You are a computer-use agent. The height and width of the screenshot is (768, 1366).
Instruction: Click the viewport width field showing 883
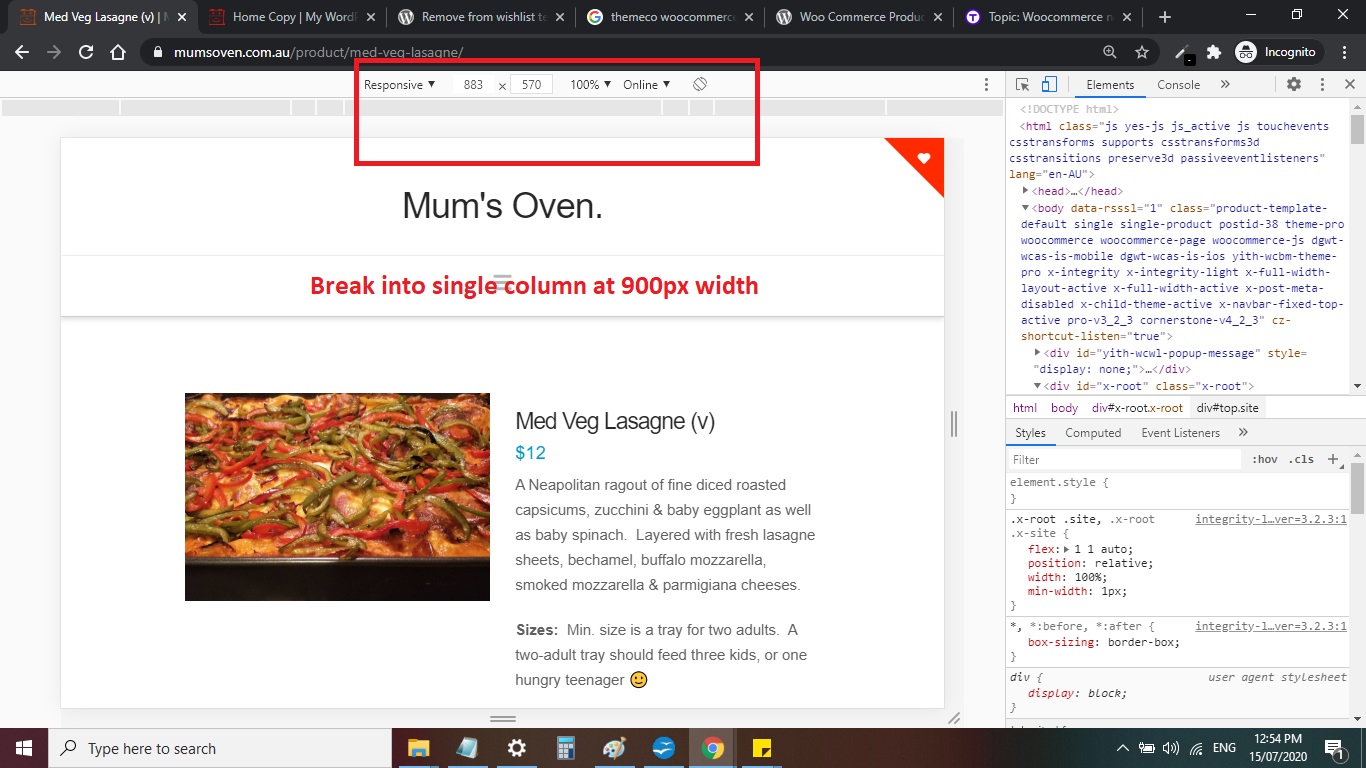[x=473, y=85]
